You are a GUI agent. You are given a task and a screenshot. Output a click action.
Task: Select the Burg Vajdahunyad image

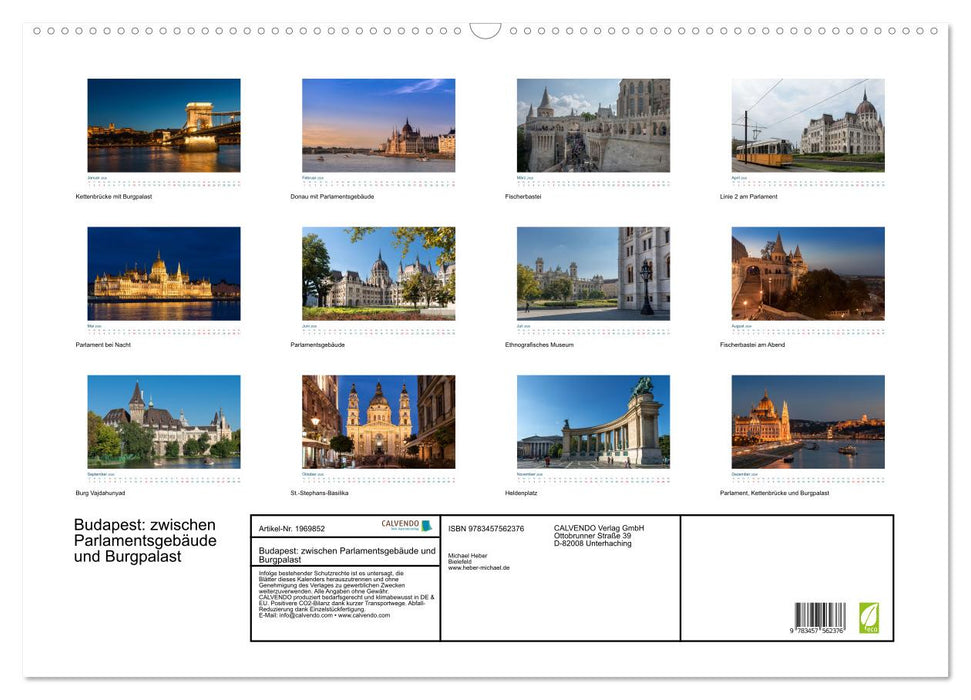click(165, 420)
